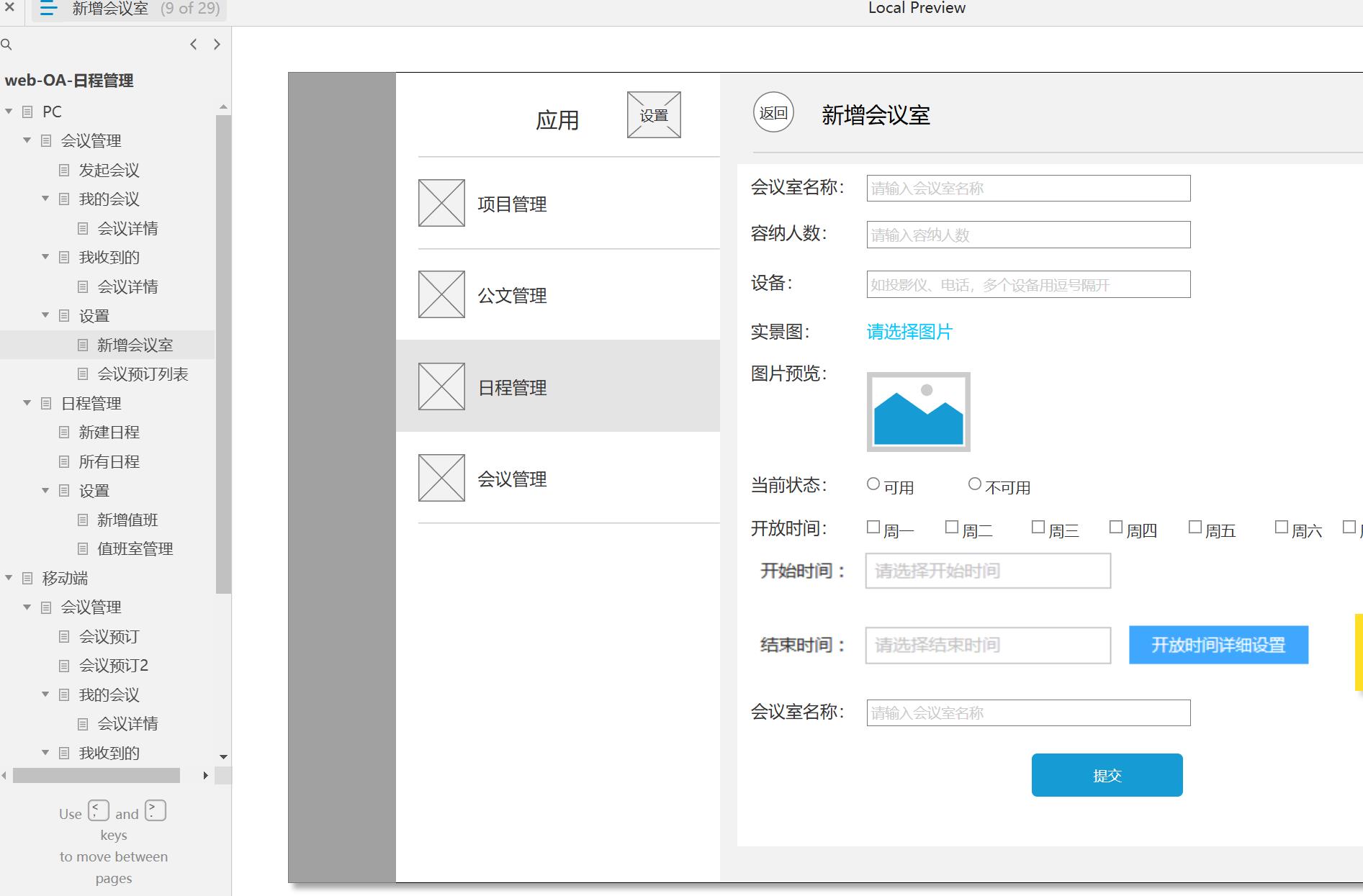Submit the form with 提交 button
The image size is (1363, 896).
[x=1107, y=775]
